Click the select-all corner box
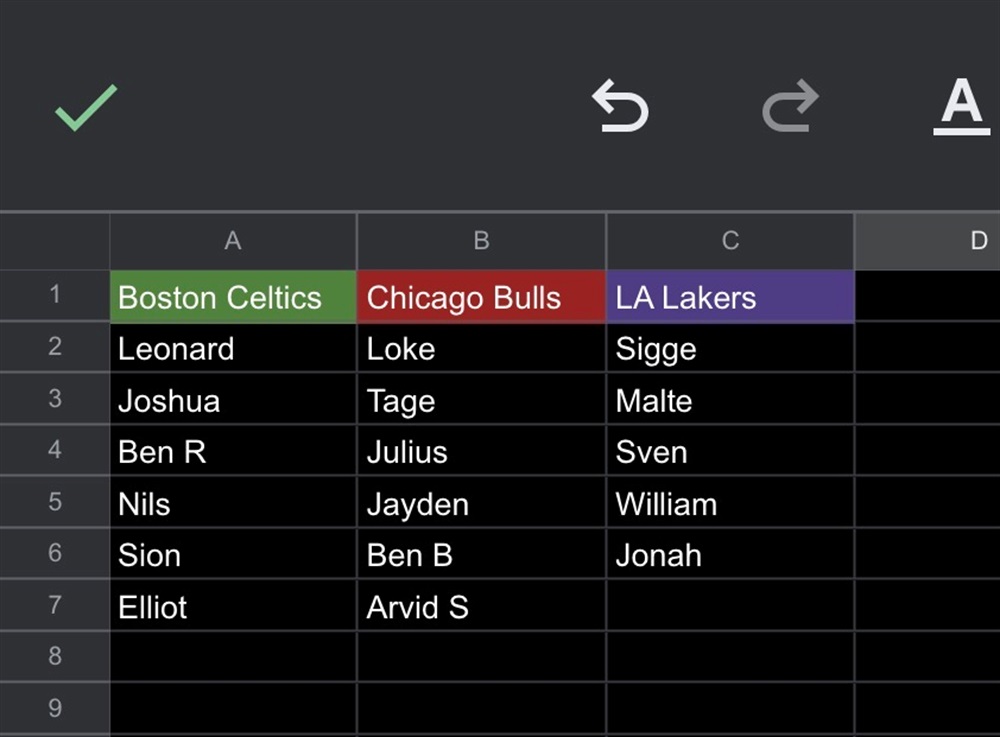This screenshot has width=1000, height=737. [x=55, y=241]
